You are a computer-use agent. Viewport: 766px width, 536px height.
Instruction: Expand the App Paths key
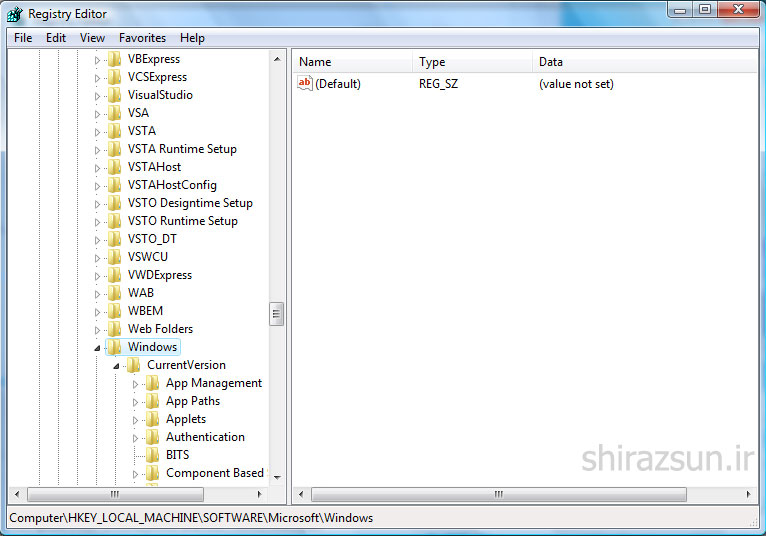pyautogui.click(x=135, y=402)
